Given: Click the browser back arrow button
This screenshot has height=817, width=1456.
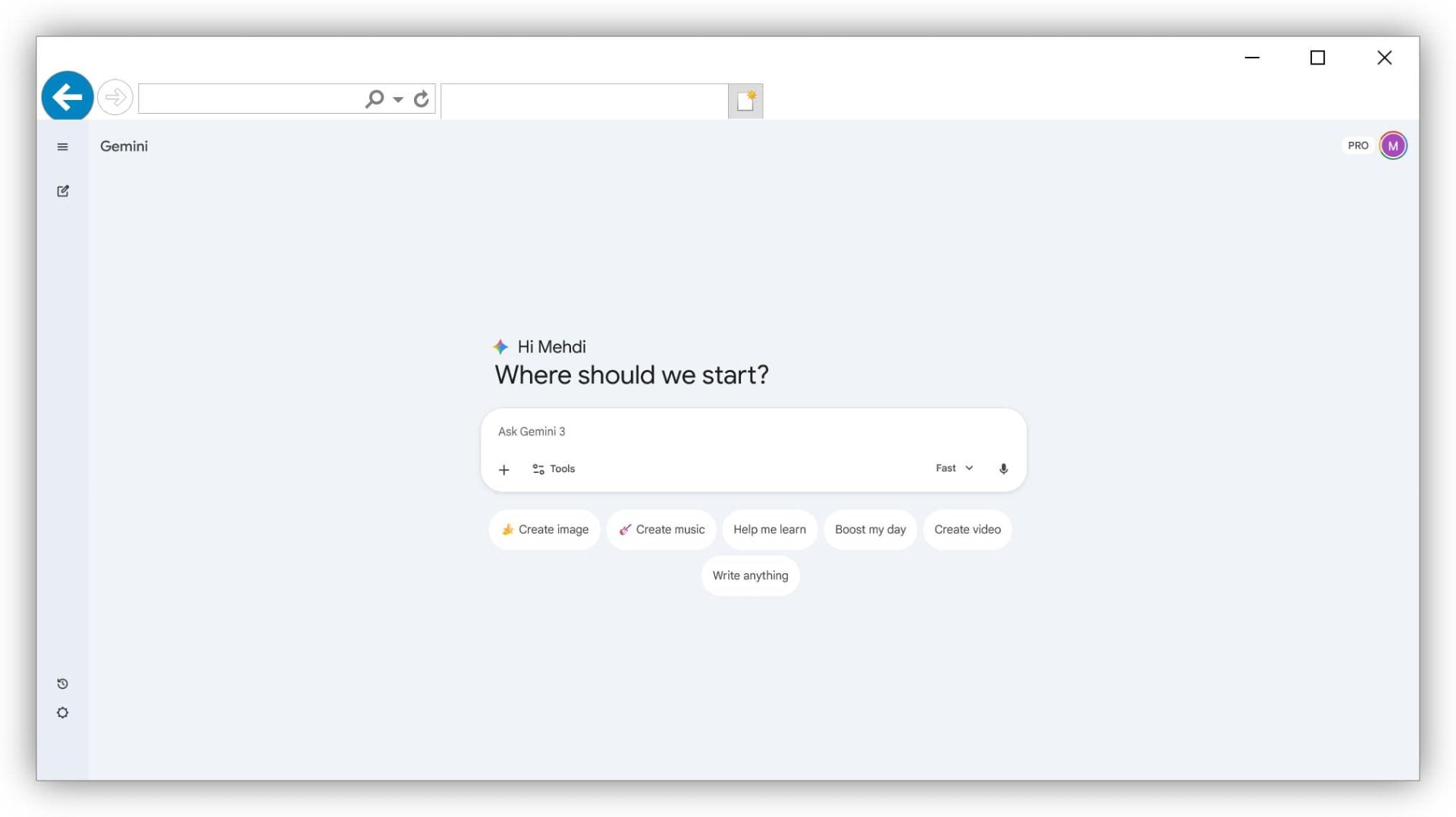Looking at the screenshot, I should coord(67,97).
